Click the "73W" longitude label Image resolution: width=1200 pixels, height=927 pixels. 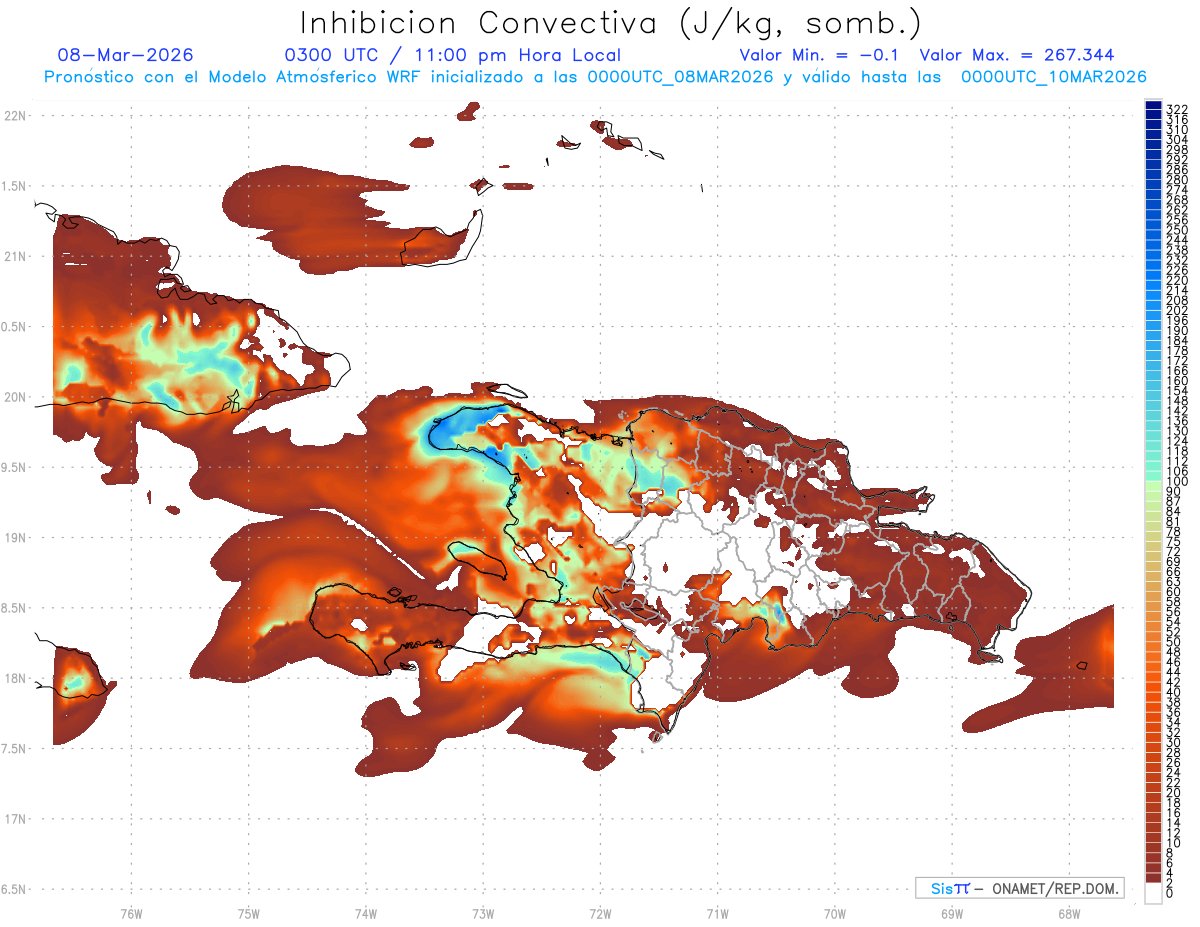click(483, 913)
